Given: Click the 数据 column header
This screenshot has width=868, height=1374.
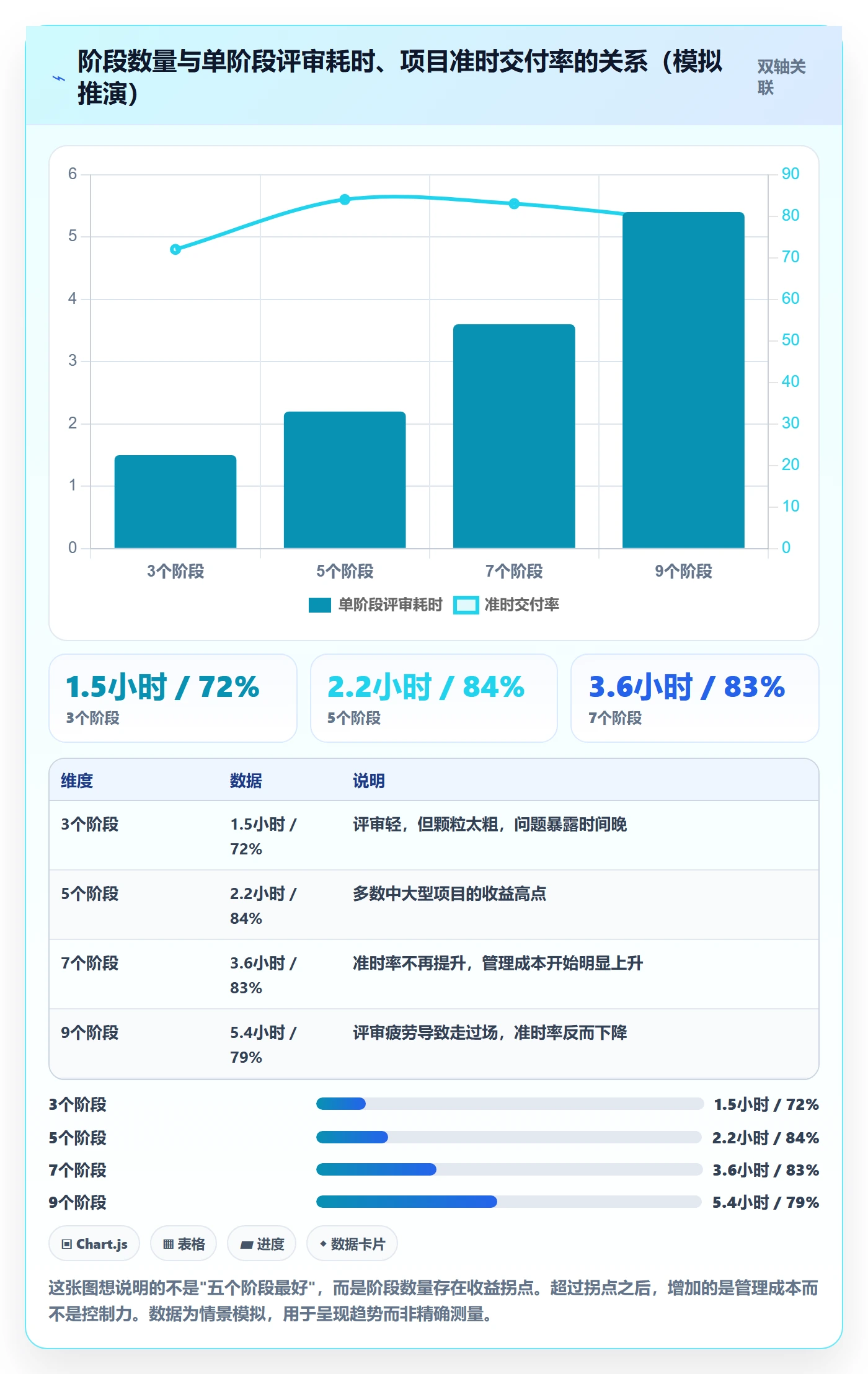Looking at the screenshot, I should point(246,781).
